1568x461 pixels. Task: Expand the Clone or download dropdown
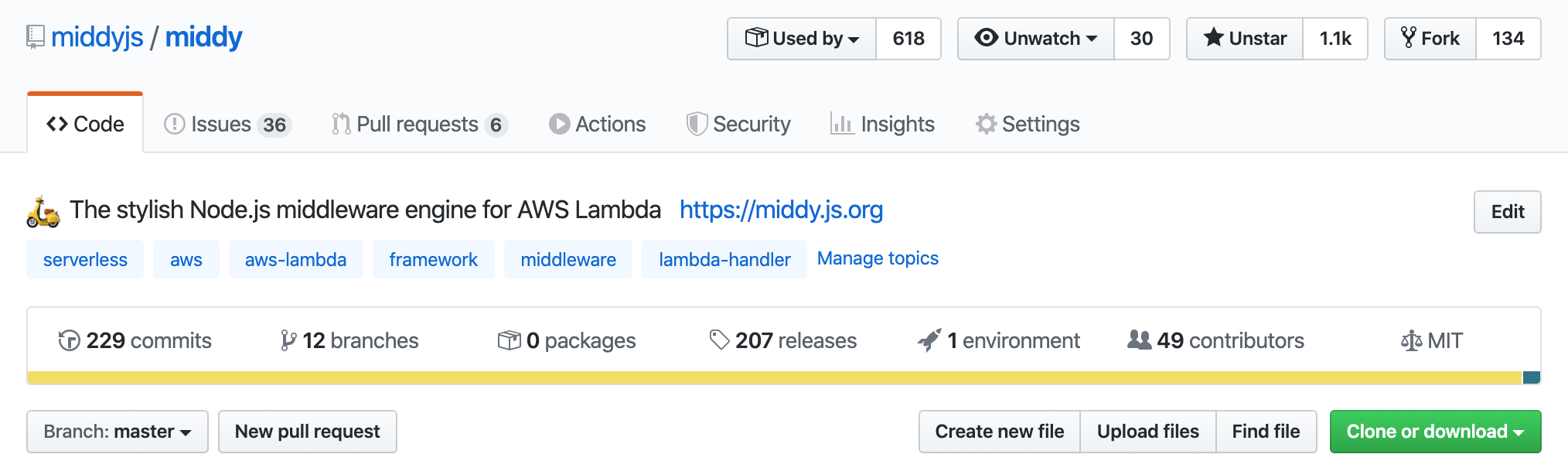pos(1434,431)
